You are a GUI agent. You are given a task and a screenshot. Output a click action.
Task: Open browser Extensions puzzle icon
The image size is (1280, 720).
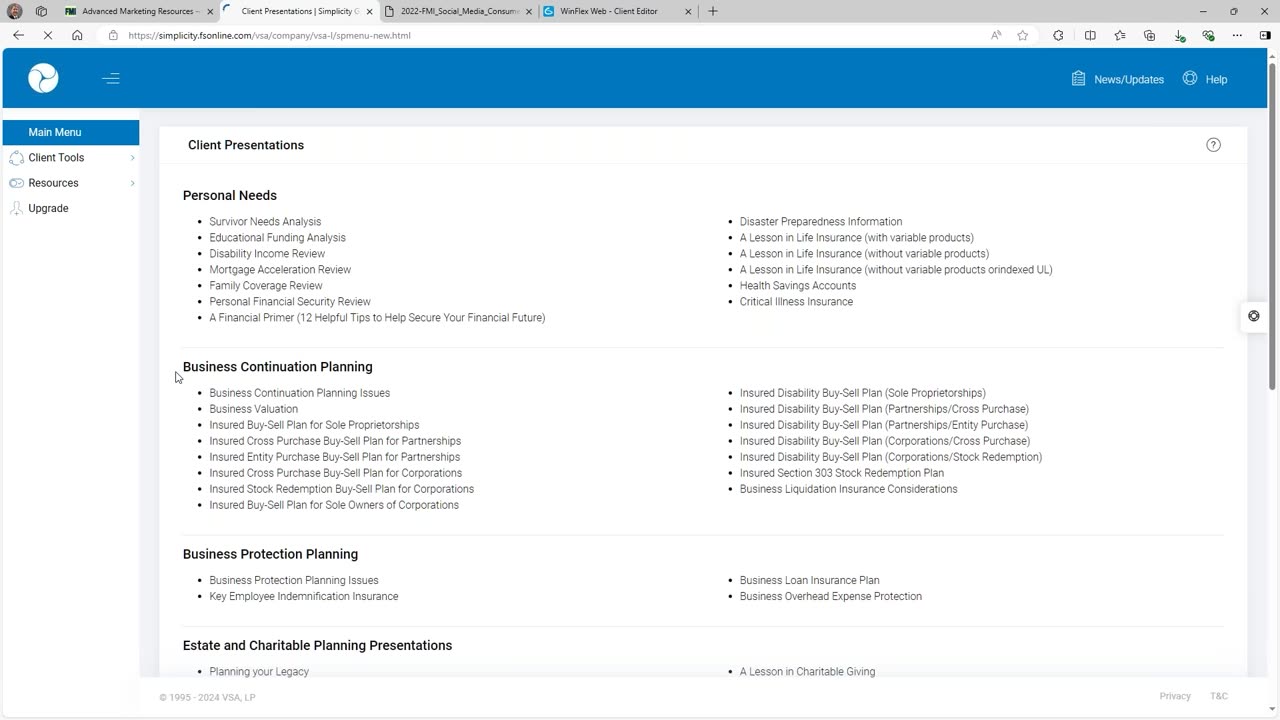[x=1058, y=35]
